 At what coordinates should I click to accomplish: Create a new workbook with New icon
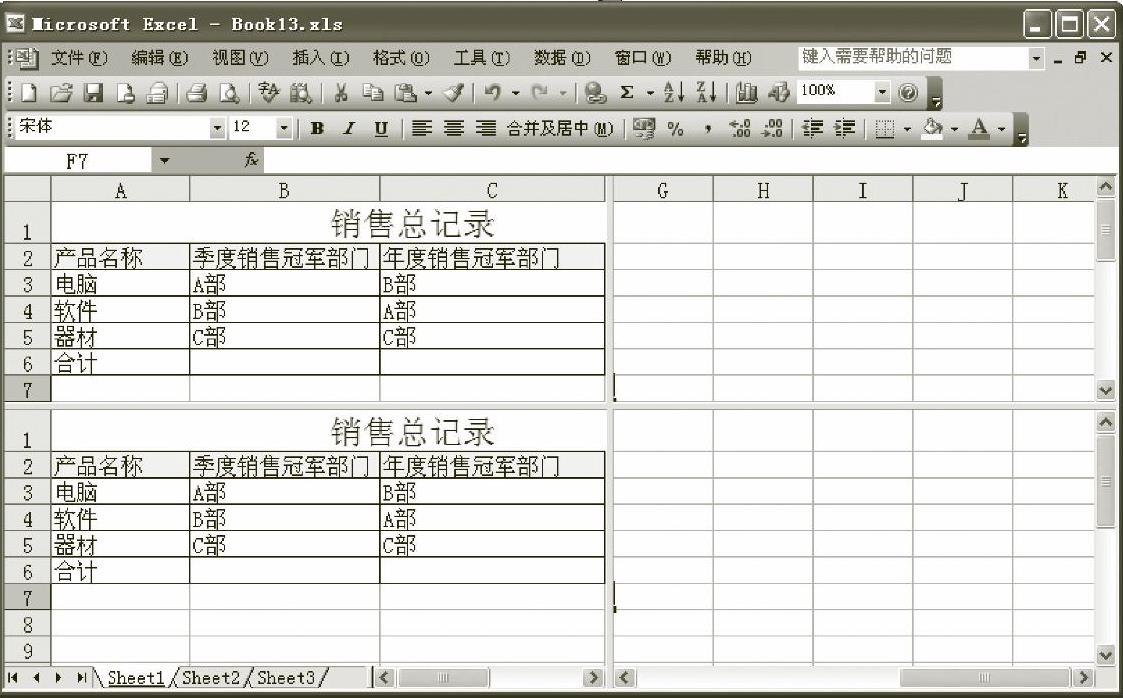(29, 92)
